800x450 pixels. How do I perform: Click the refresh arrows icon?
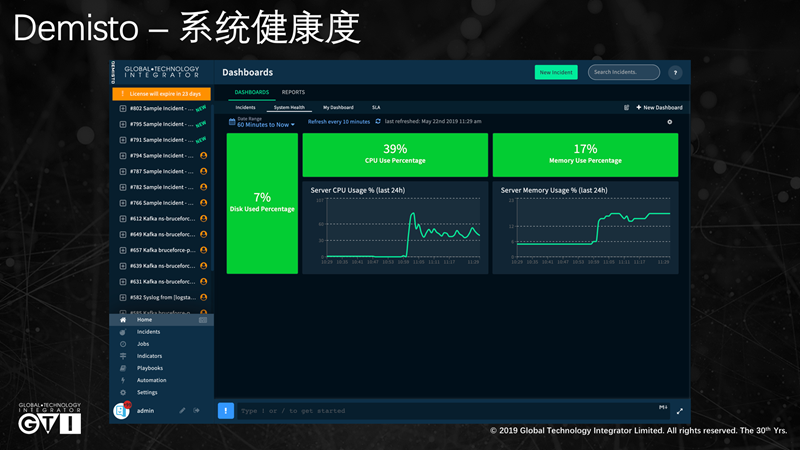pyautogui.click(x=378, y=121)
